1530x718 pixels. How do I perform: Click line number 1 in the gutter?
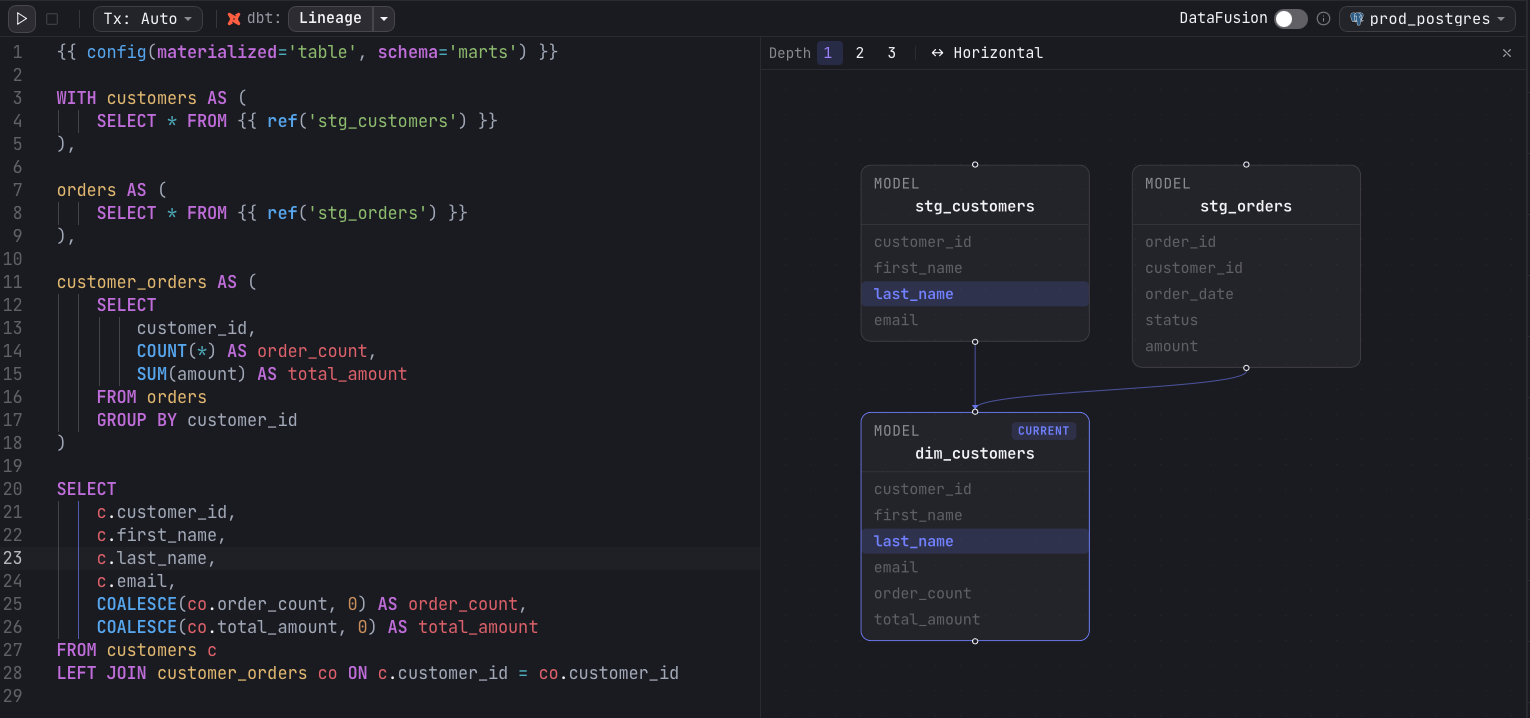[17, 52]
